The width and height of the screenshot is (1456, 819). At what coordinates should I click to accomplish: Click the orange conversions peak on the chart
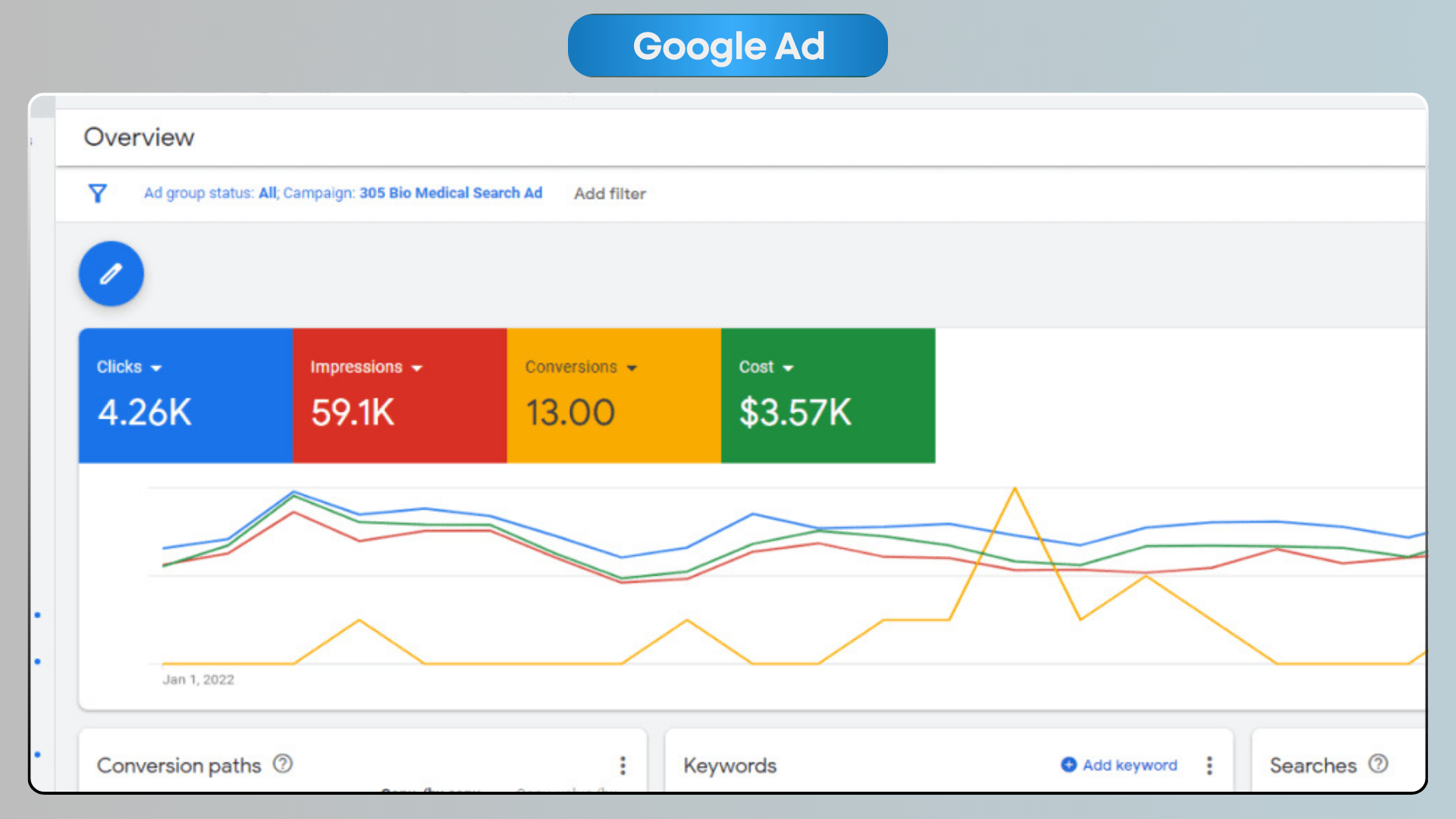pyautogui.click(x=1015, y=489)
